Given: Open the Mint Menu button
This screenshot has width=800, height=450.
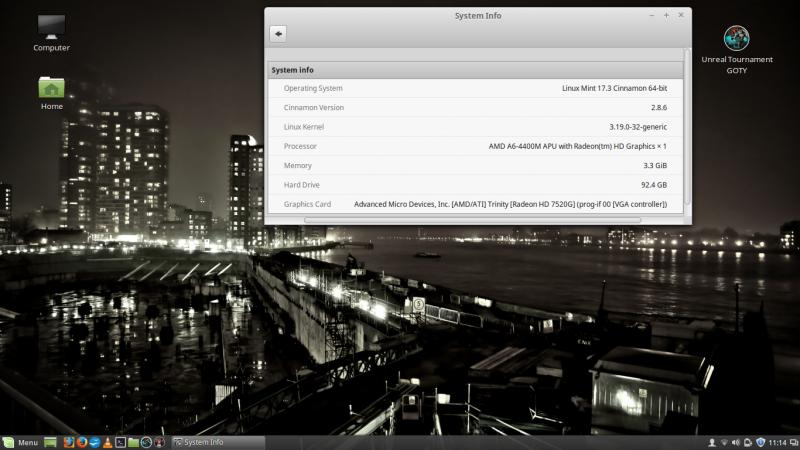Looking at the screenshot, I should (20, 442).
